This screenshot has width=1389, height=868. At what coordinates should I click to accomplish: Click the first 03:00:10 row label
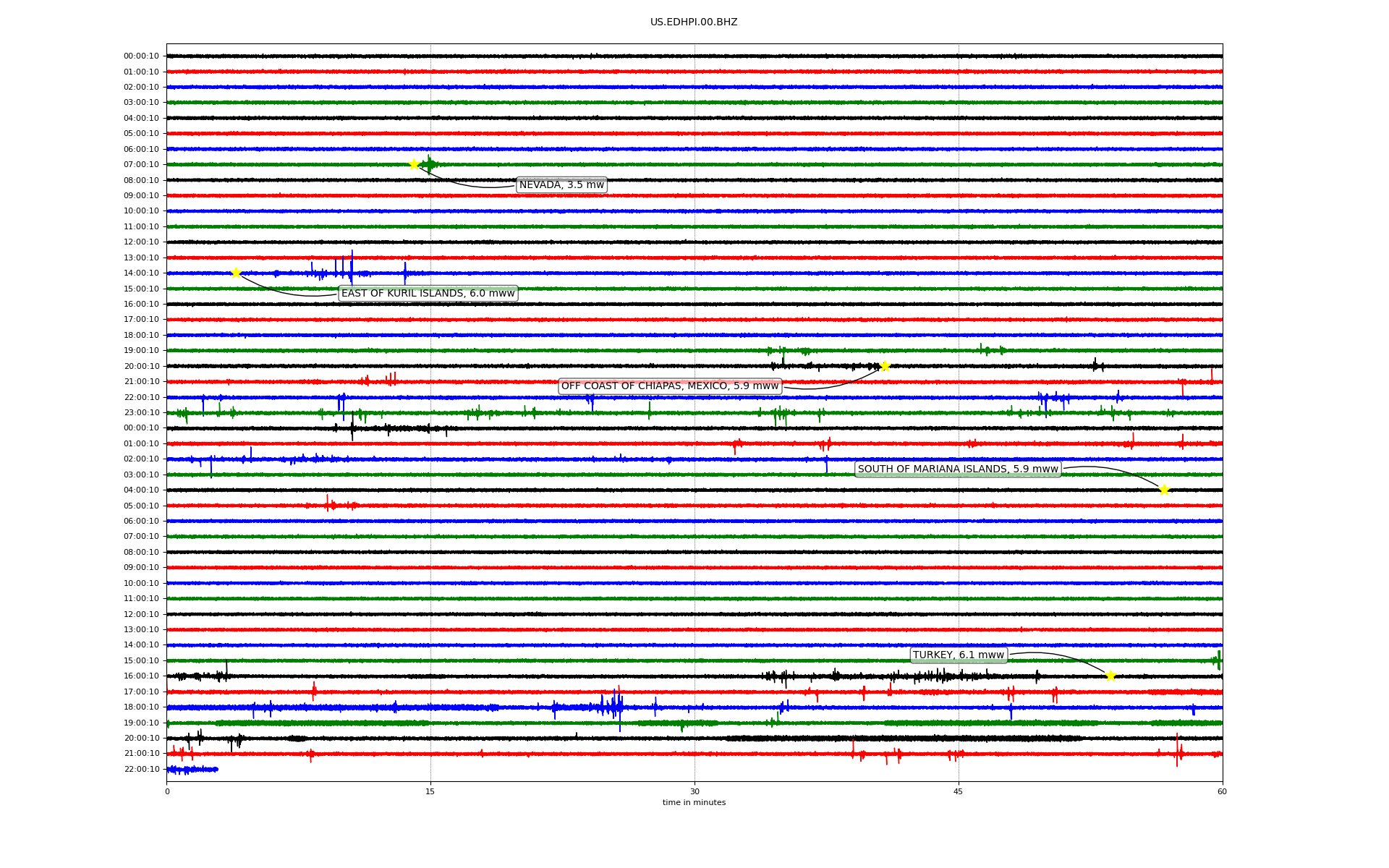click(x=141, y=103)
